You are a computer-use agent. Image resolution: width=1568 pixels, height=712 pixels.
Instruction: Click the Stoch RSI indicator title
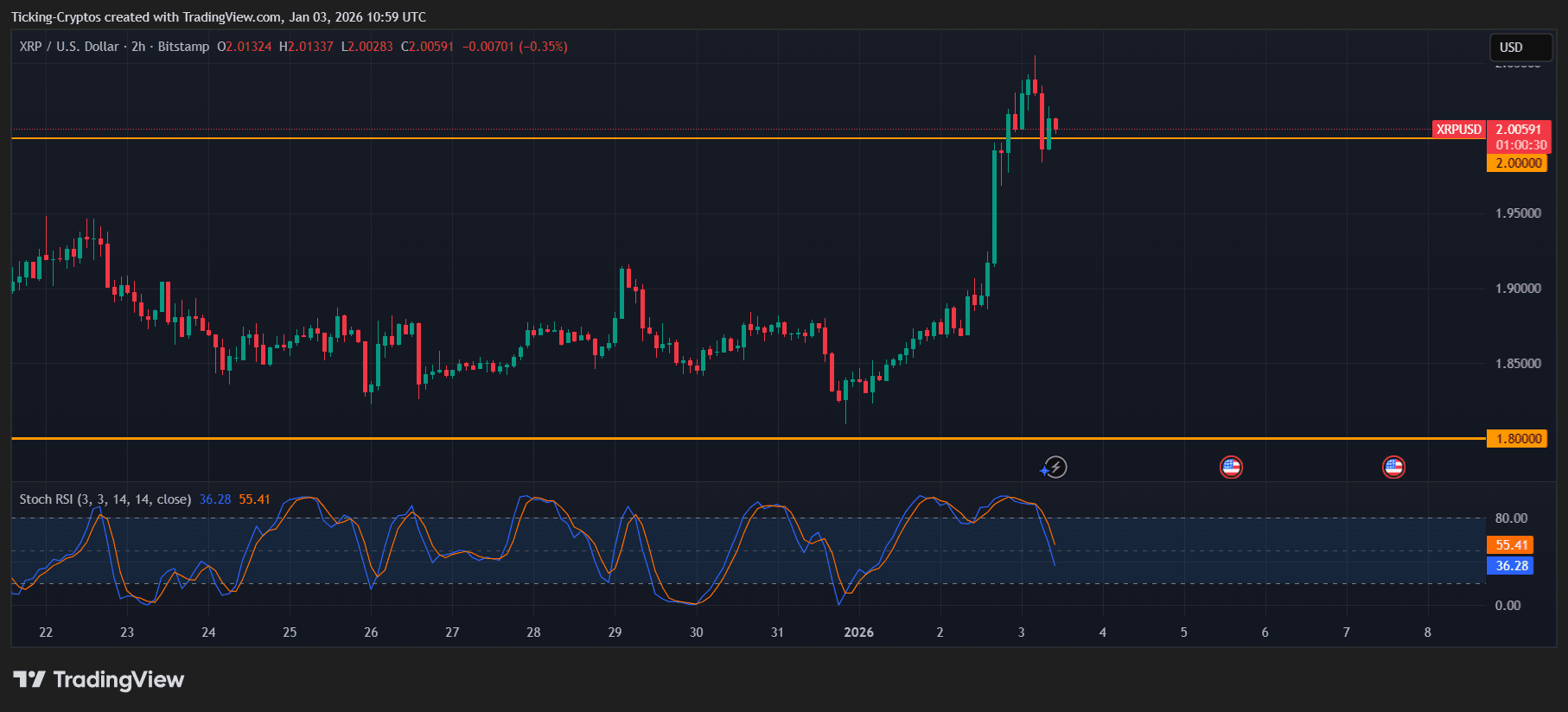(x=105, y=499)
